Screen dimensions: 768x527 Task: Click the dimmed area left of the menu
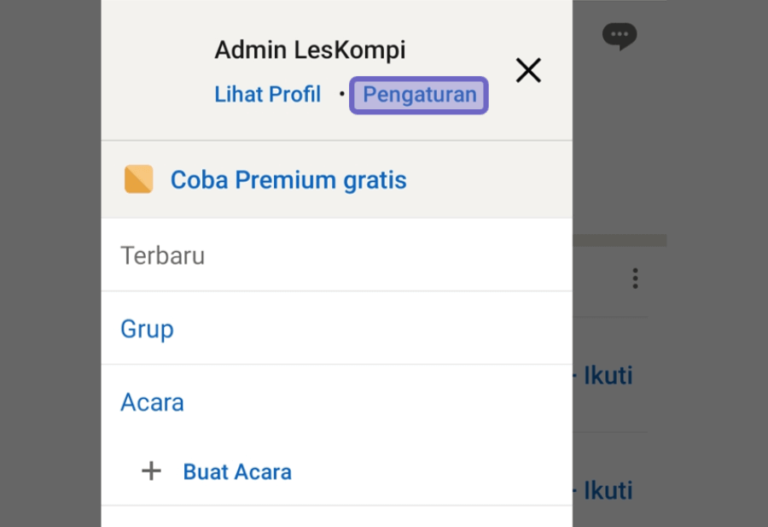(x=50, y=264)
